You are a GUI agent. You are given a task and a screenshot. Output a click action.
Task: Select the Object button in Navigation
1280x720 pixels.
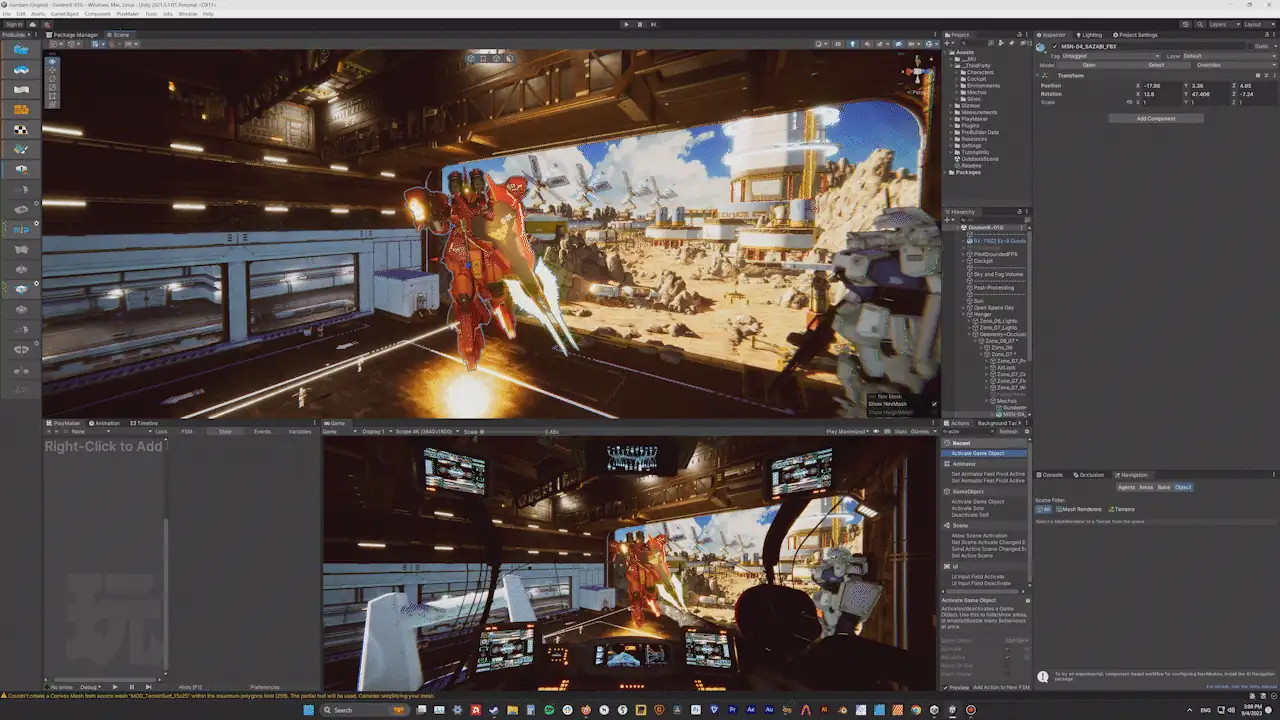coord(1183,487)
